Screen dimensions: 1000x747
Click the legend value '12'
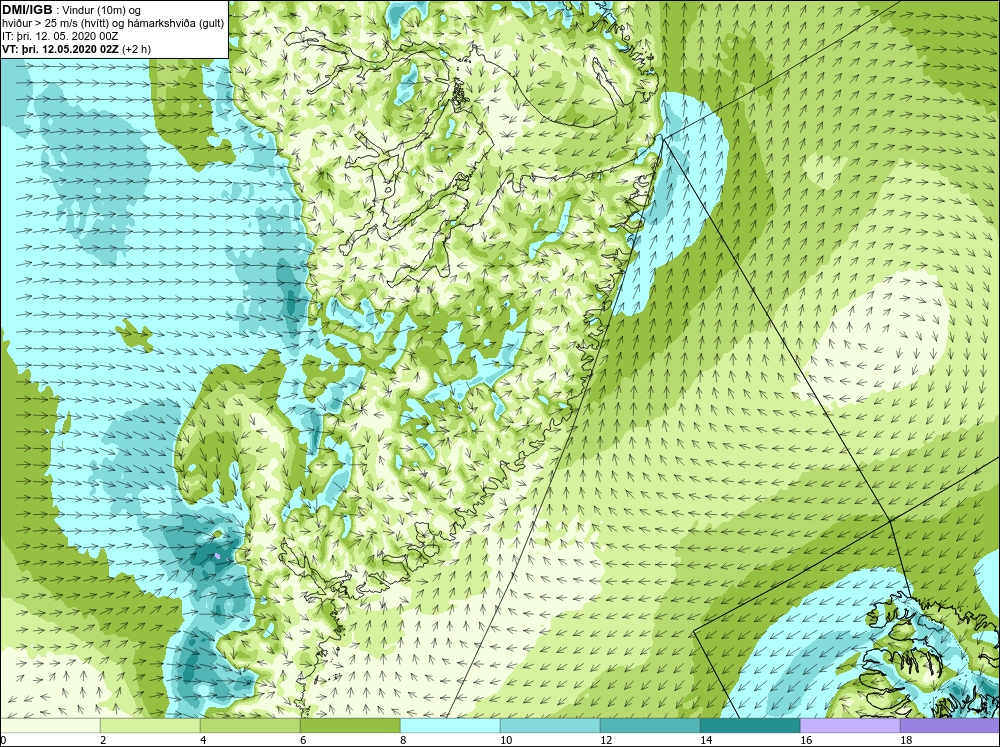606,740
